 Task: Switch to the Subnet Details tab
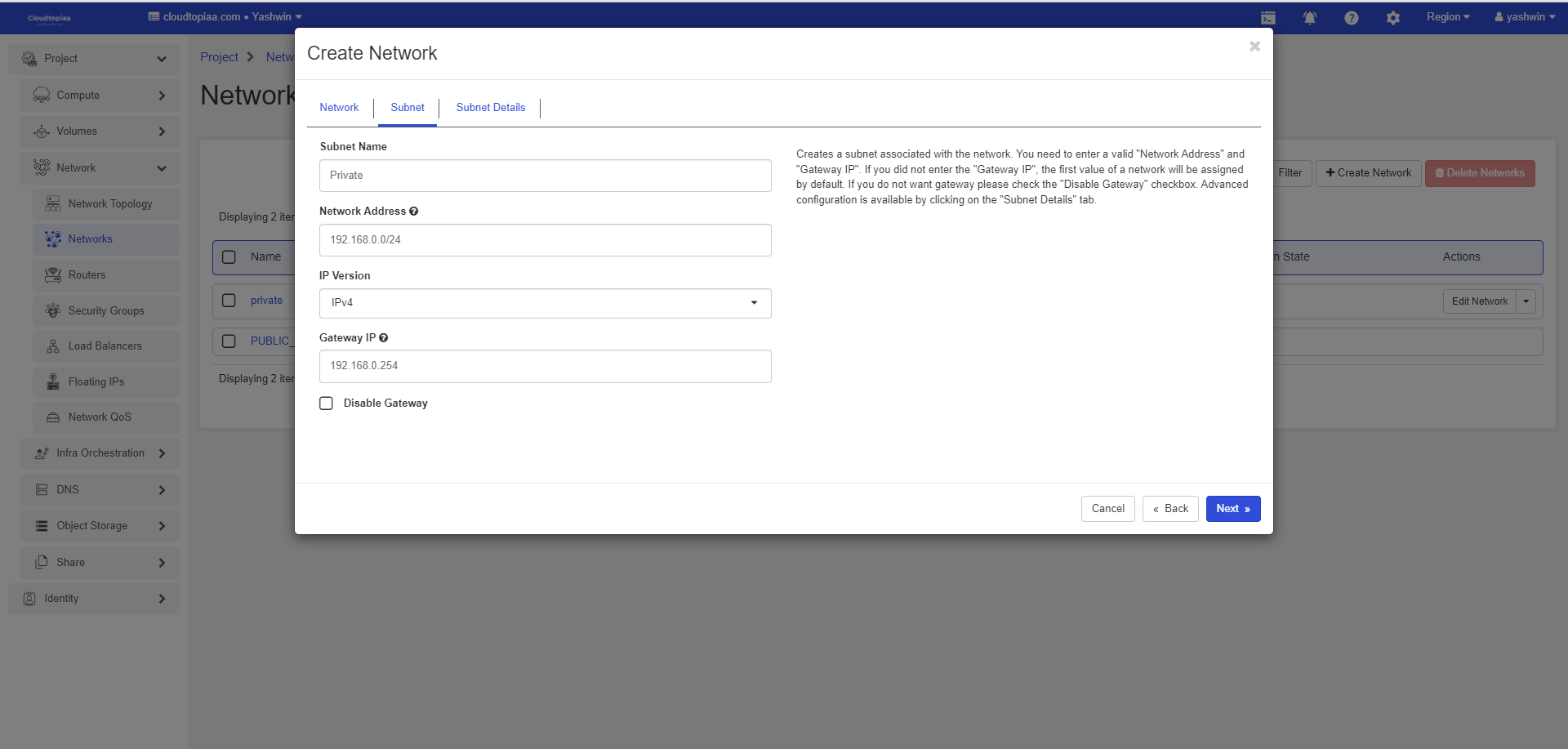(490, 108)
